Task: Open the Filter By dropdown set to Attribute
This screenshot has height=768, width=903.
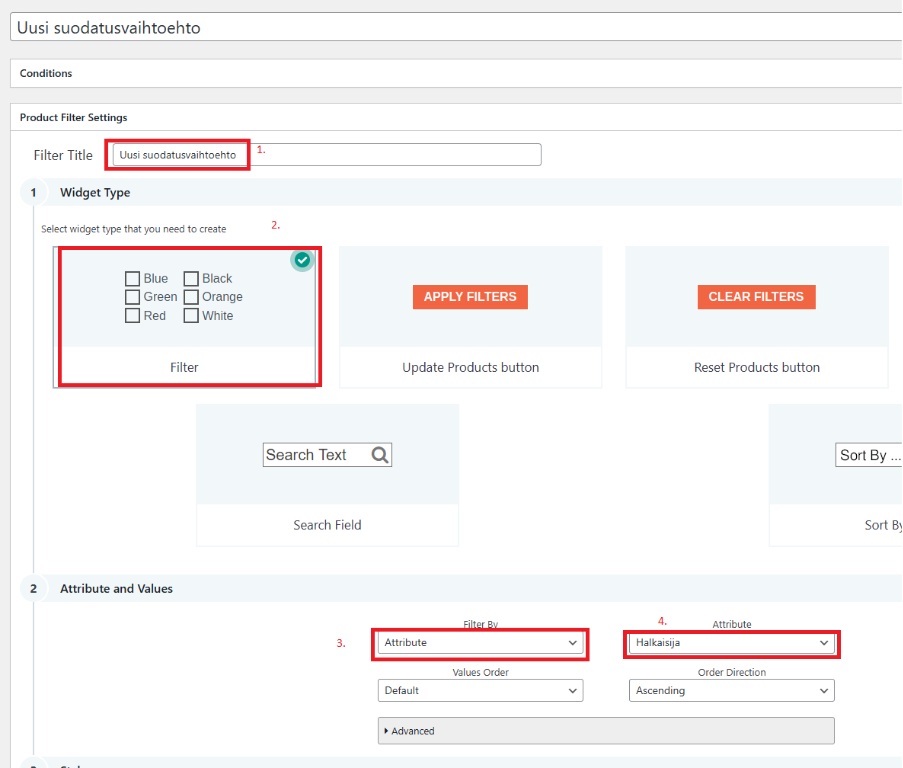Action: 480,642
